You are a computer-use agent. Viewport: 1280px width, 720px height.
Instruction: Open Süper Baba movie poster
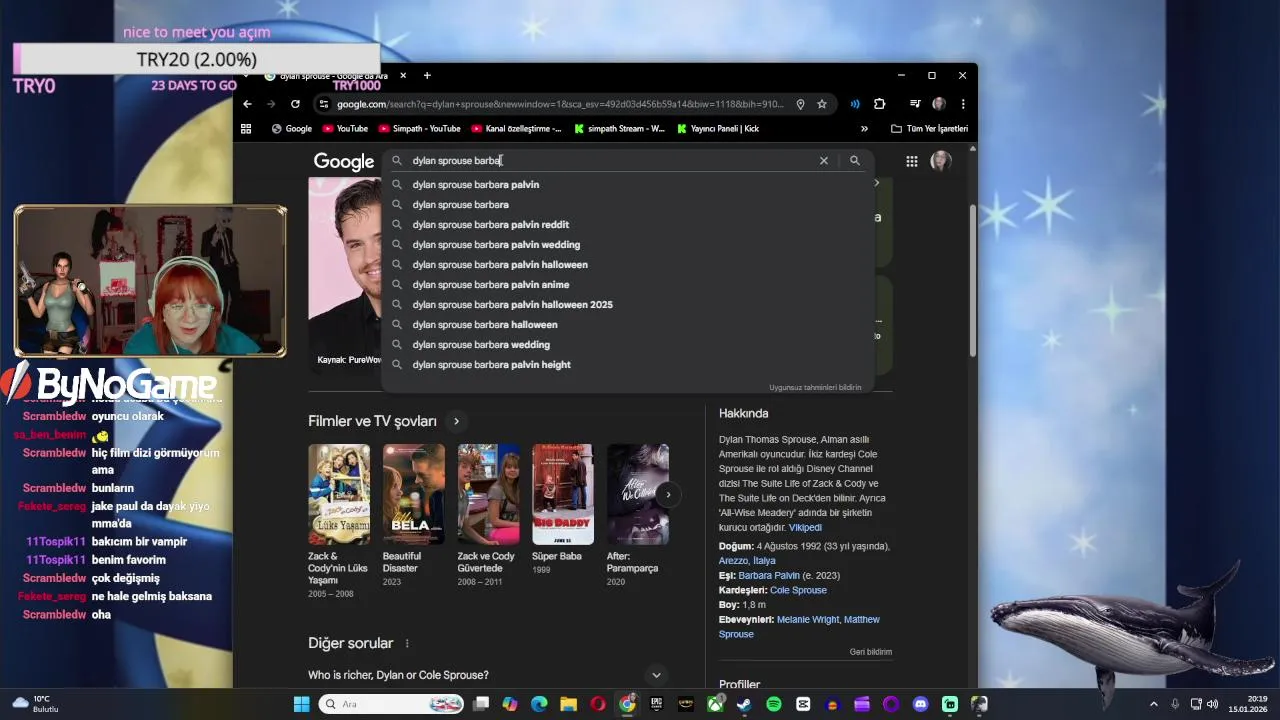[563, 494]
